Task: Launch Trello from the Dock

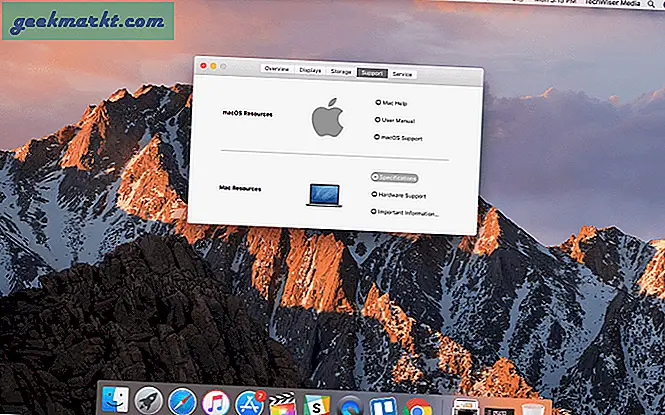Action: point(383,407)
